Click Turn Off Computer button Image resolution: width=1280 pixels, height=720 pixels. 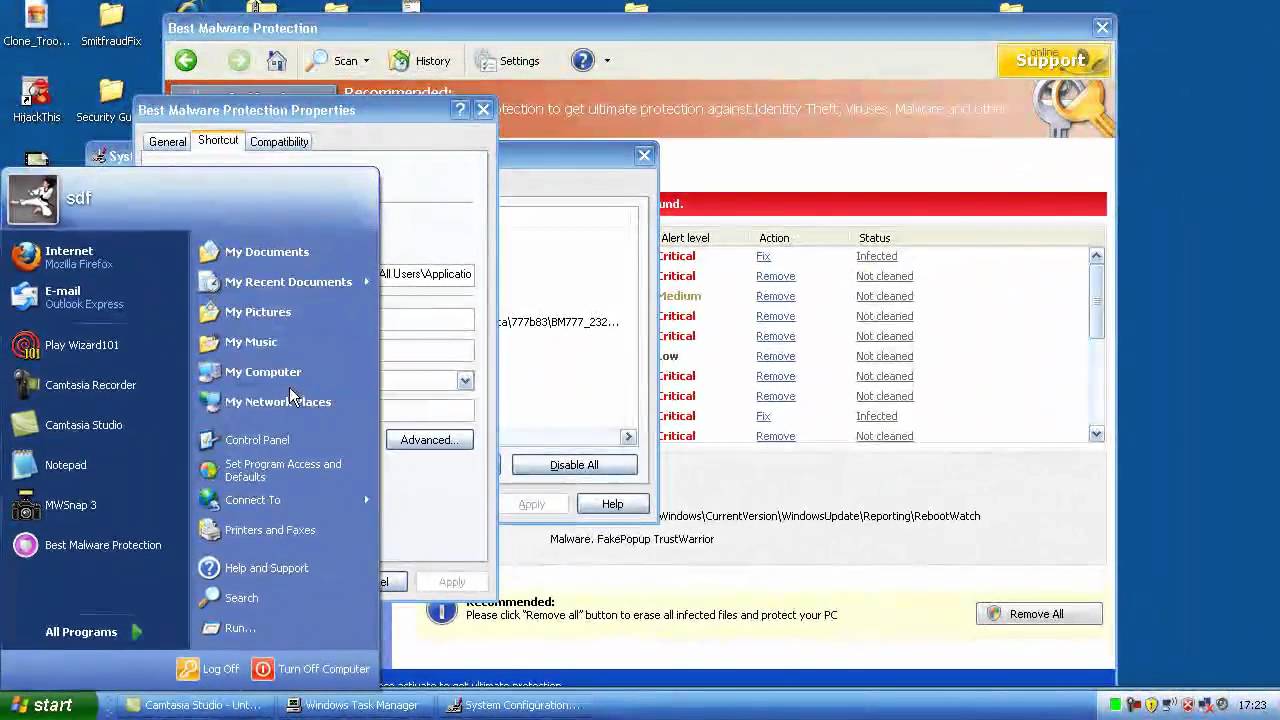click(311, 669)
